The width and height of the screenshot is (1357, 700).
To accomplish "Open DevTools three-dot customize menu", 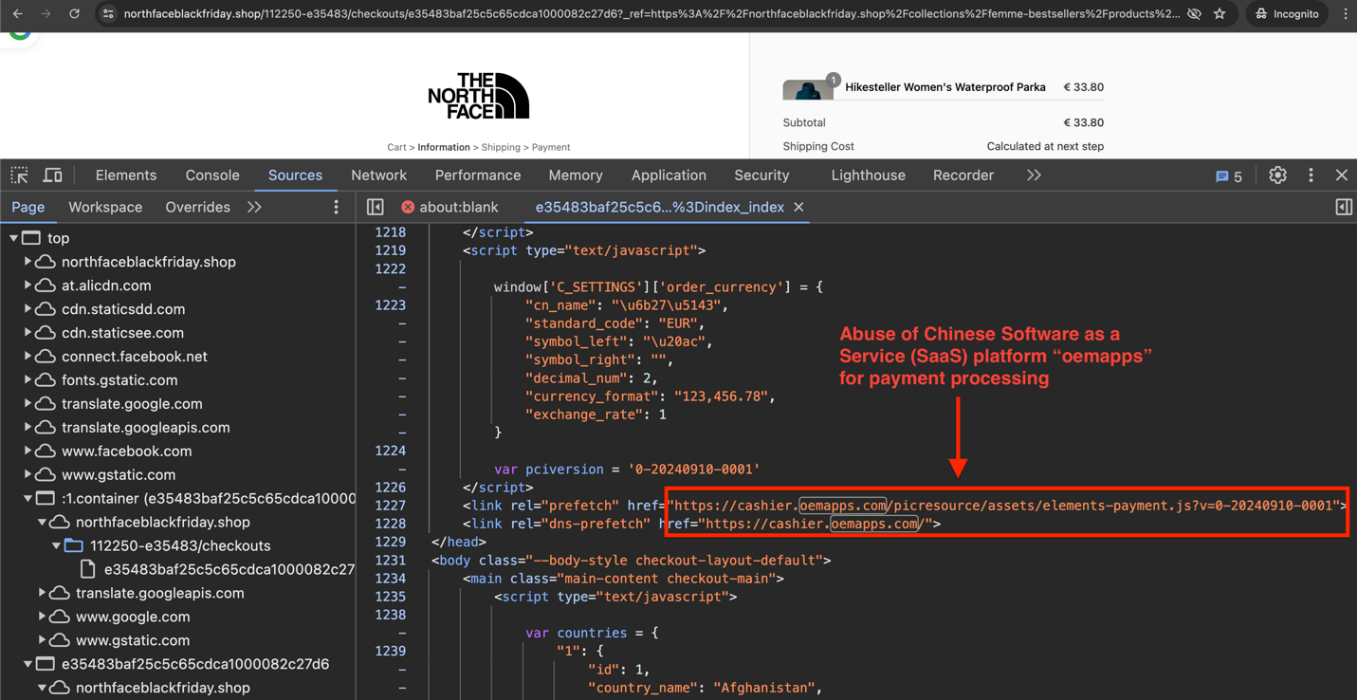I will pyautogui.click(x=1311, y=175).
